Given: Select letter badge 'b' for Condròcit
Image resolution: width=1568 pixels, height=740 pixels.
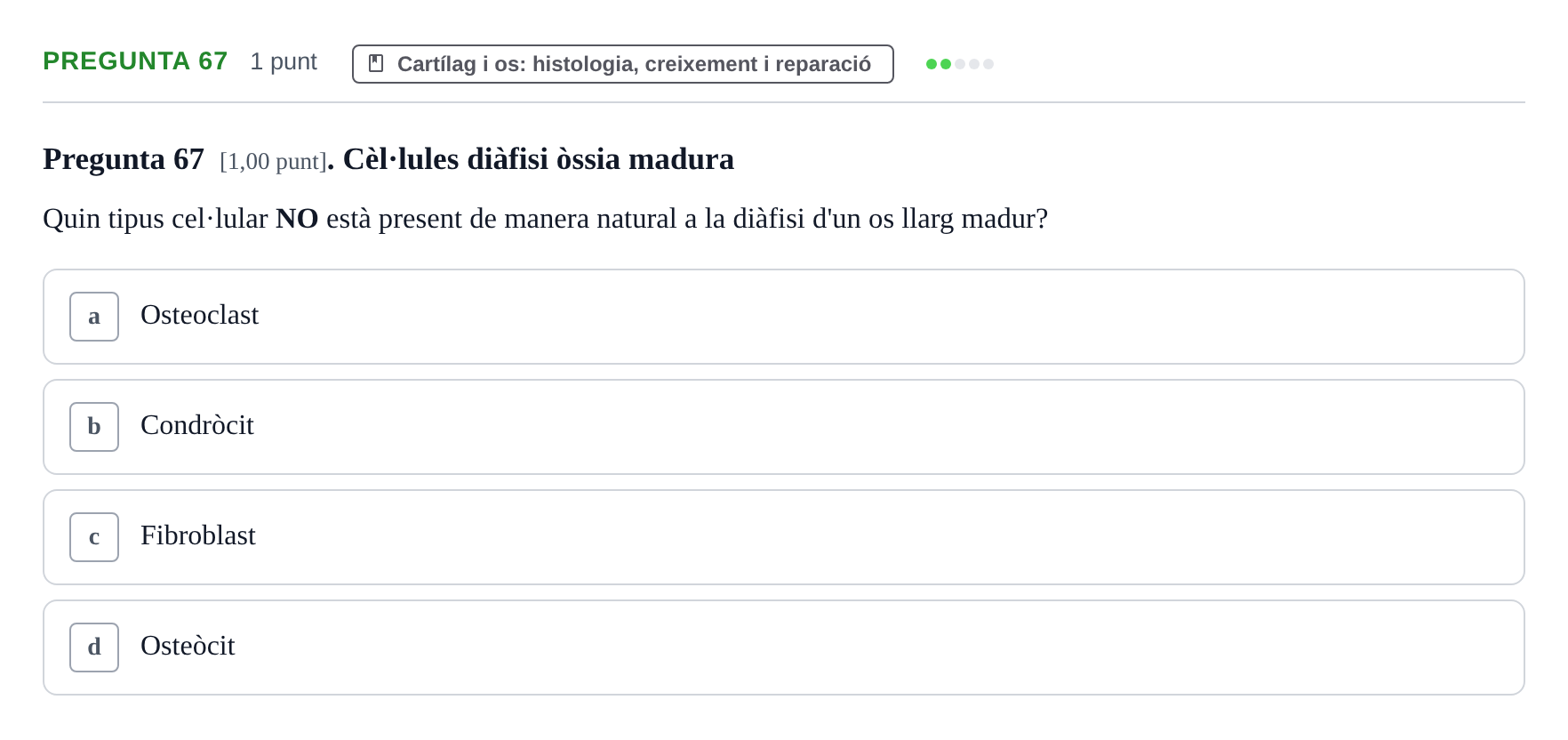Looking at the screenshot, I should [x=94, y=427].
